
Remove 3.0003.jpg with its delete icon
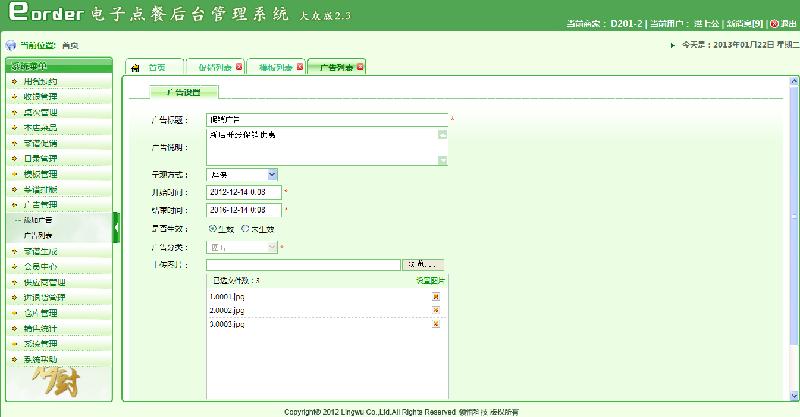coord(436,324)
